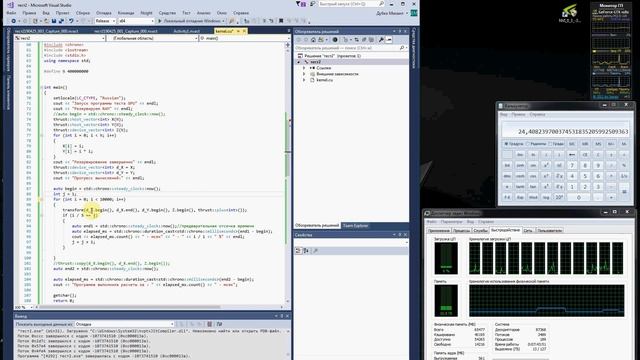The image size is (640, 360).
Task: Open Properties wrench icon in Solution Explorer toolbar
Action: coord(381,40)
